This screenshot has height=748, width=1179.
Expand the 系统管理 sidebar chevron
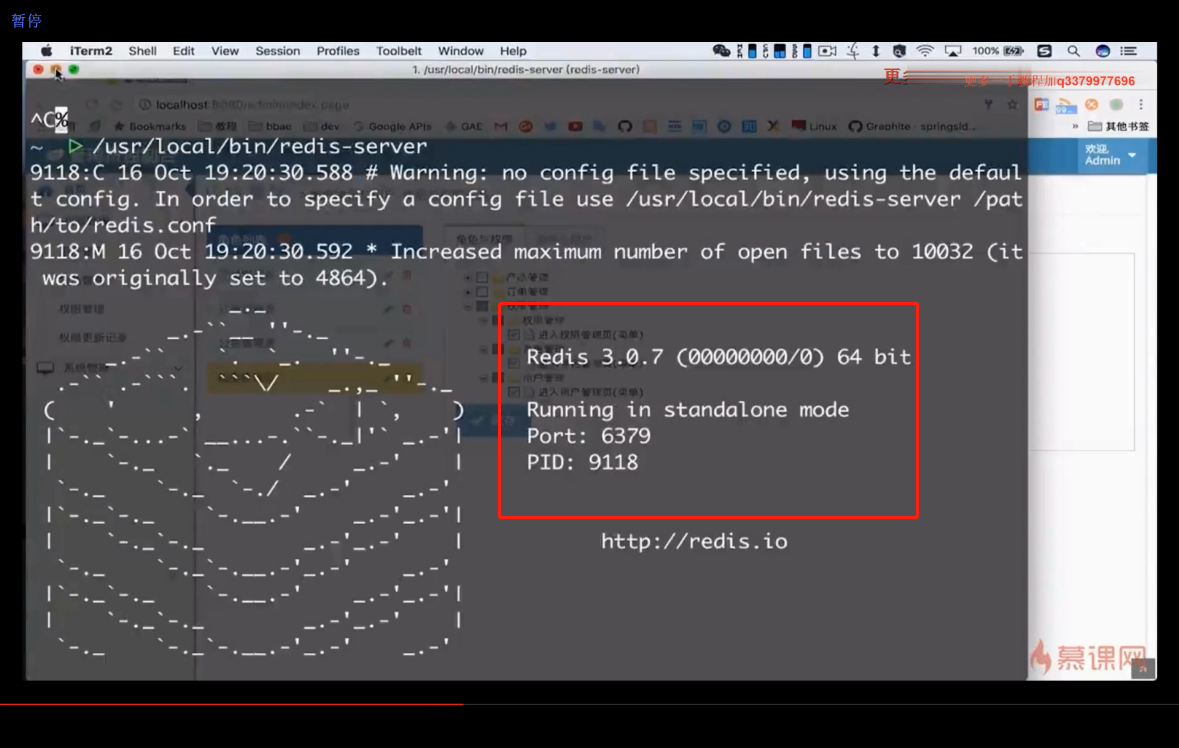click(178, 368)
